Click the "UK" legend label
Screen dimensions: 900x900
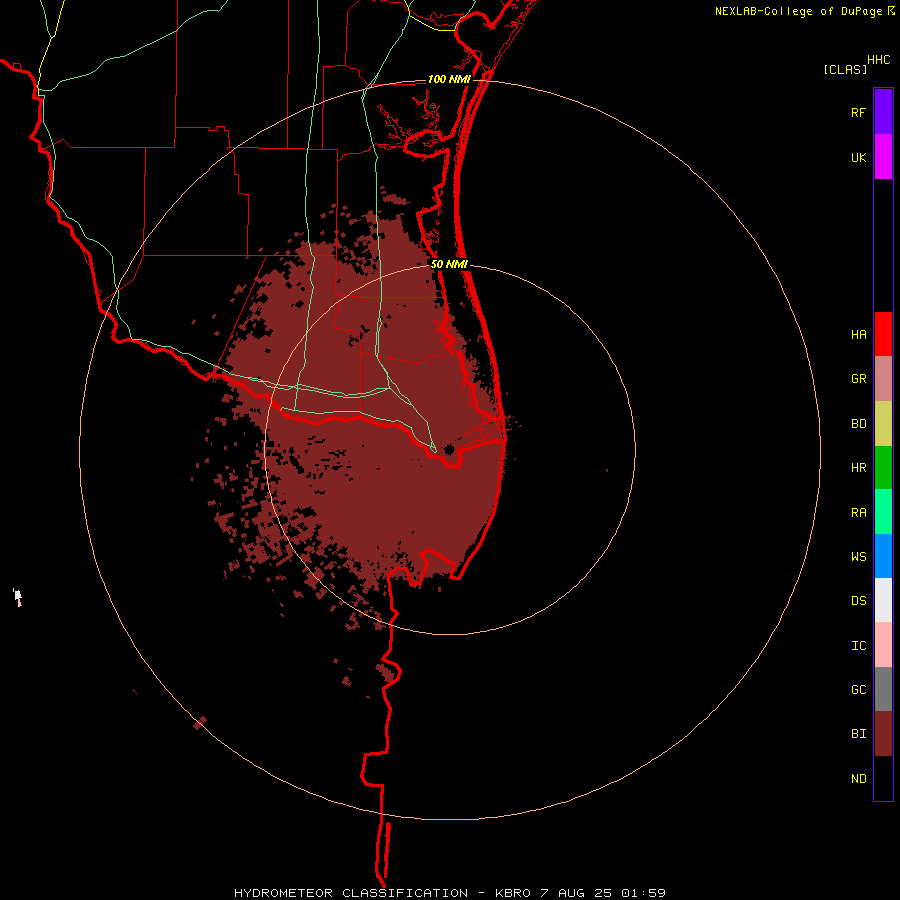pos(858,158)
